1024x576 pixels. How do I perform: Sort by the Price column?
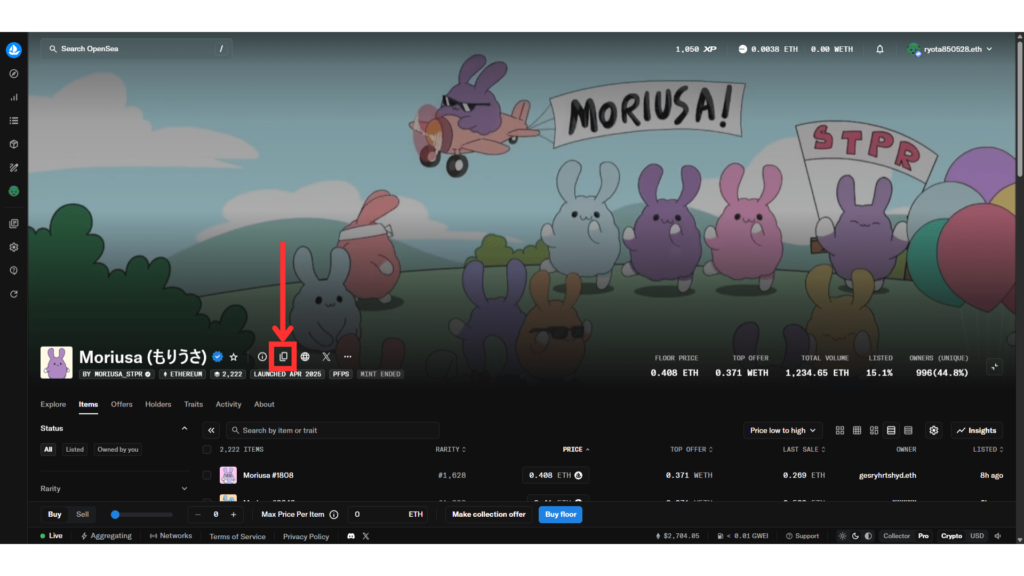pyautogui.click(x=575, y=449)
